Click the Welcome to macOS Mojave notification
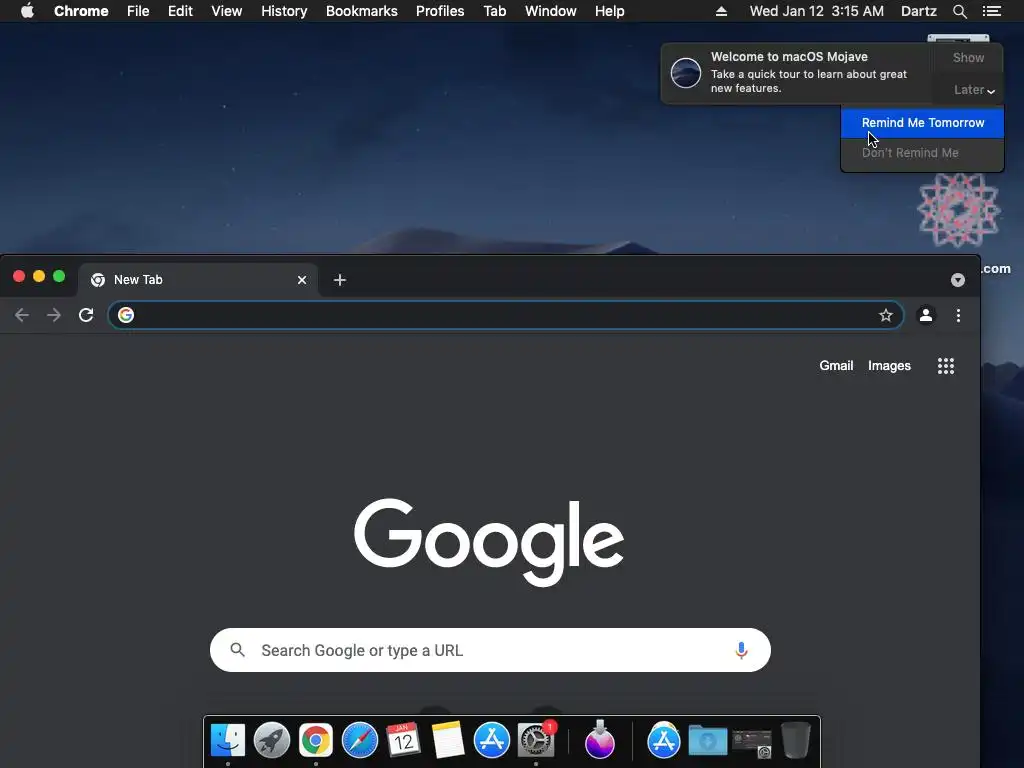 coord(797,72)
